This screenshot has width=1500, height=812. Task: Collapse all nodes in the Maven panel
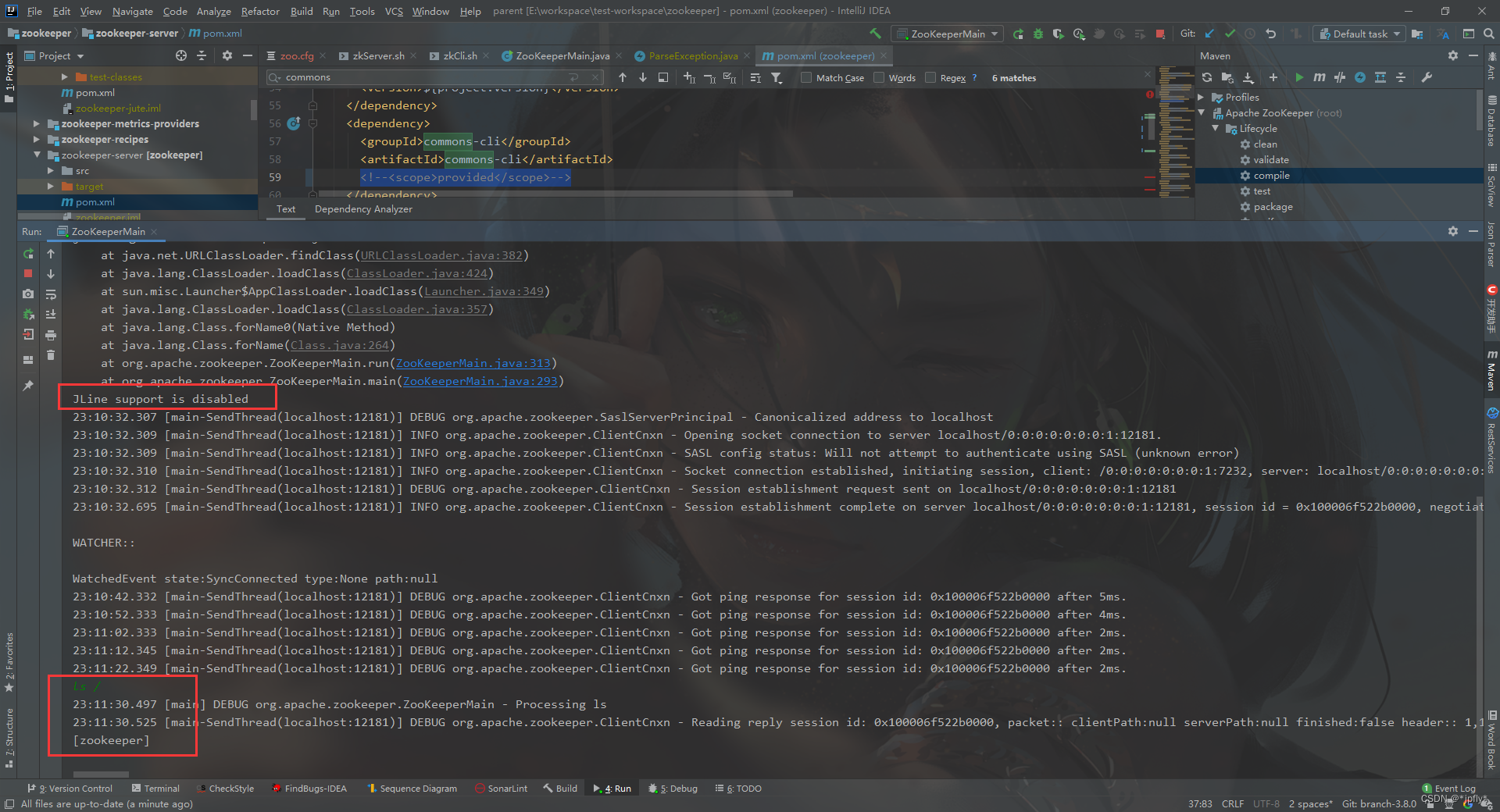click(1401, 77)
